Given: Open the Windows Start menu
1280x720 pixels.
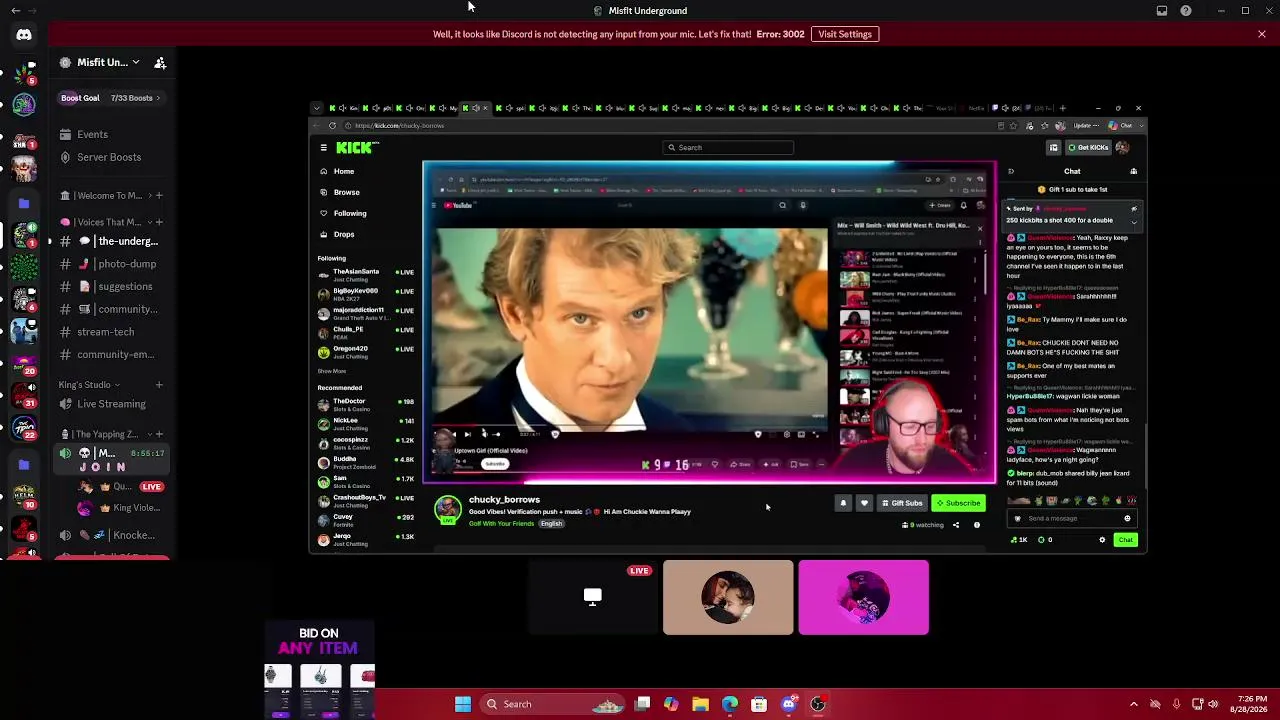Looking at the screenshot, I should point(463,704).
